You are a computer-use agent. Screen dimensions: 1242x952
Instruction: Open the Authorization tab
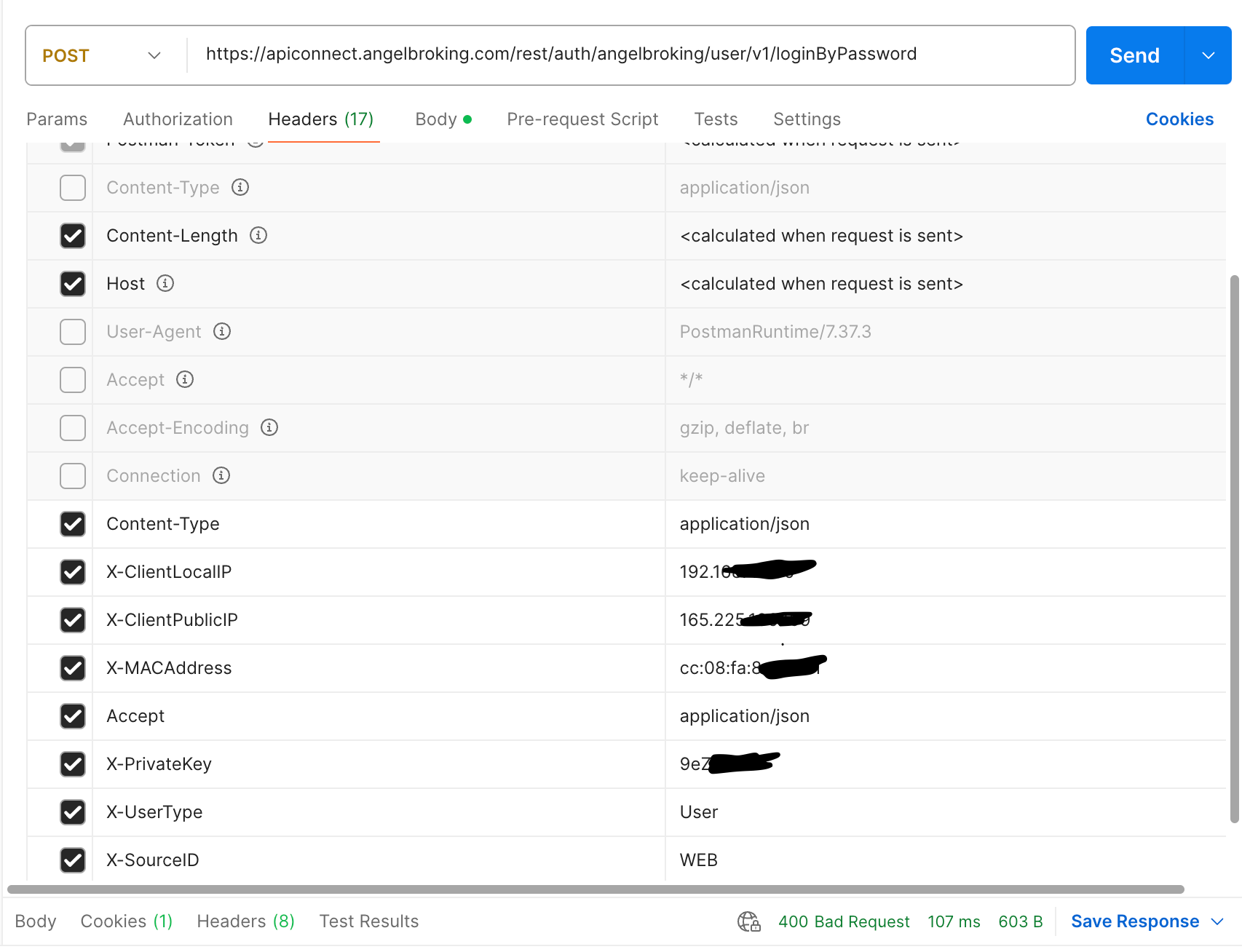(x=178, y=119)
